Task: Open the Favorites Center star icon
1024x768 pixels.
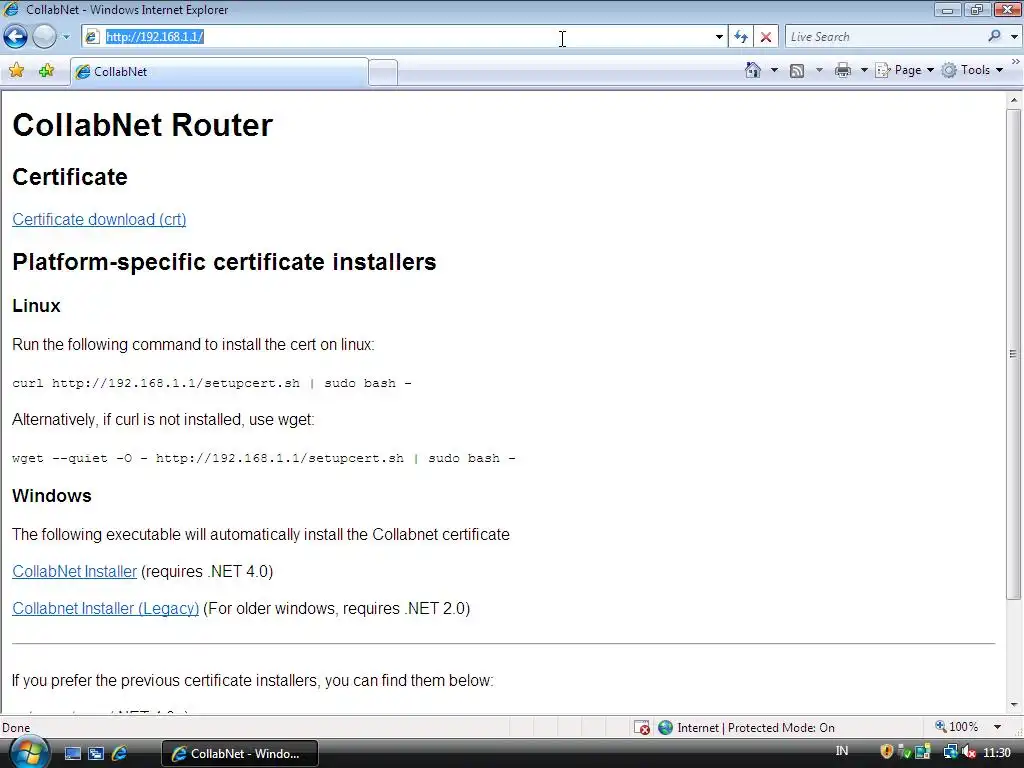Action: (16, 71)
